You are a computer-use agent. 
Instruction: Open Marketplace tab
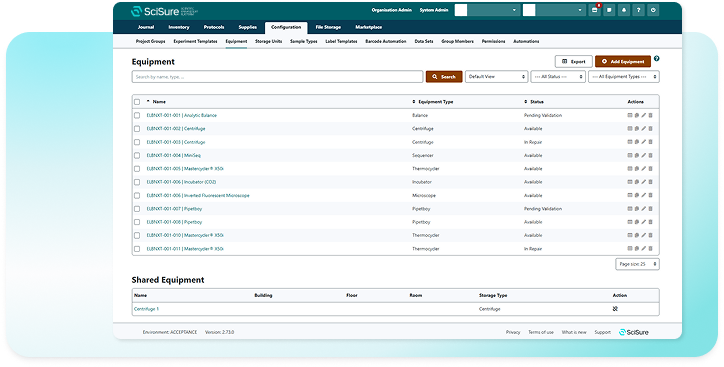click(368, 27)
